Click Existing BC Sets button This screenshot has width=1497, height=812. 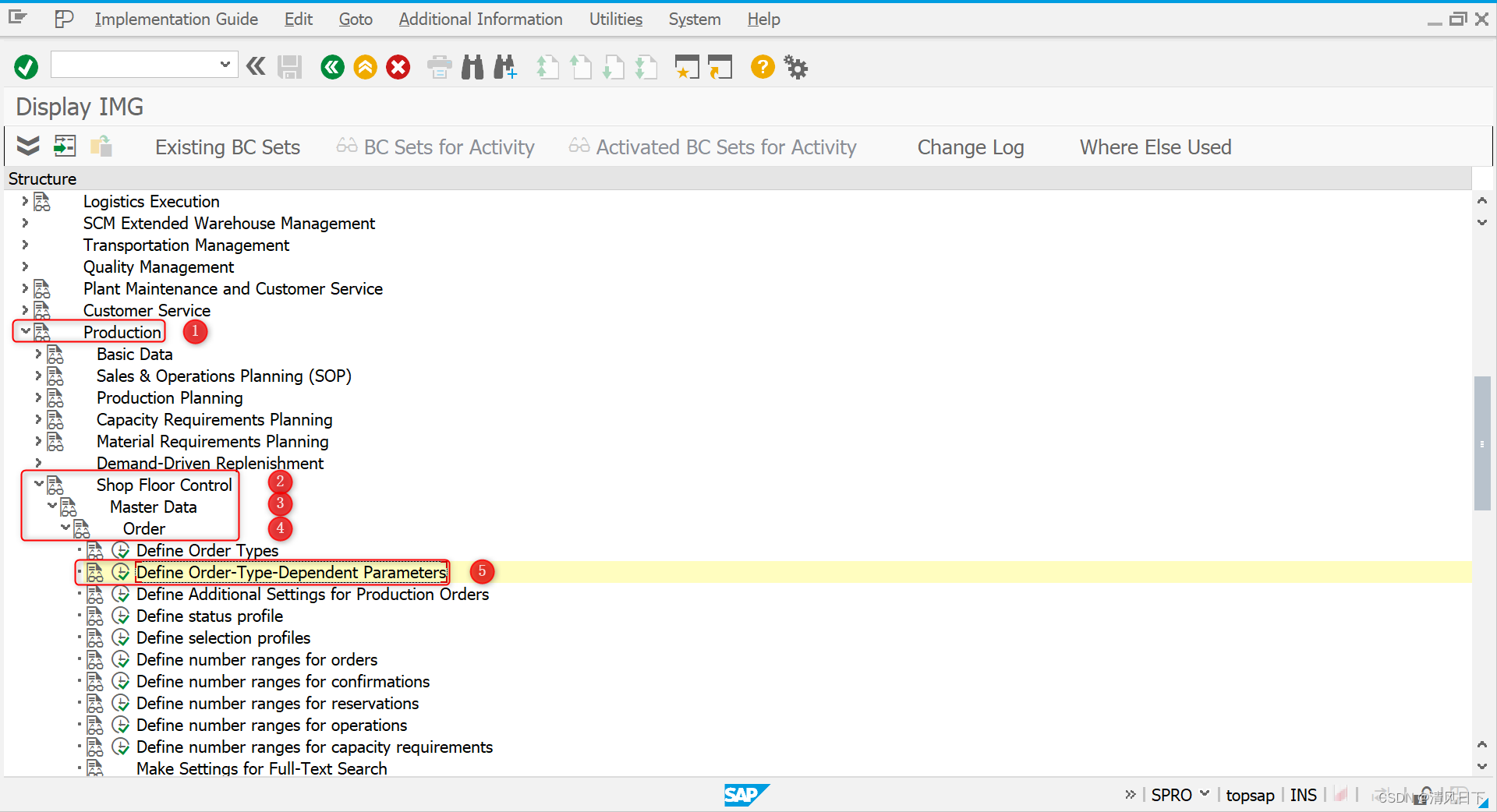(228, 147)
